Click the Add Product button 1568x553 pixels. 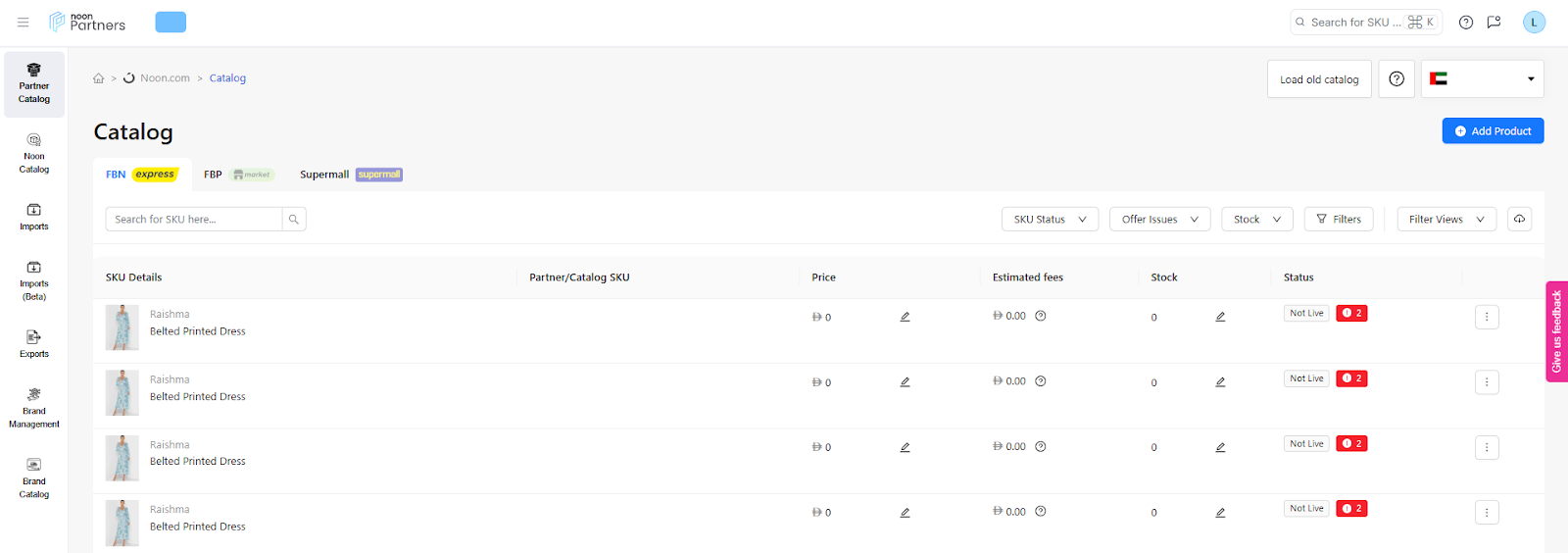click(x=1493, y=131)
